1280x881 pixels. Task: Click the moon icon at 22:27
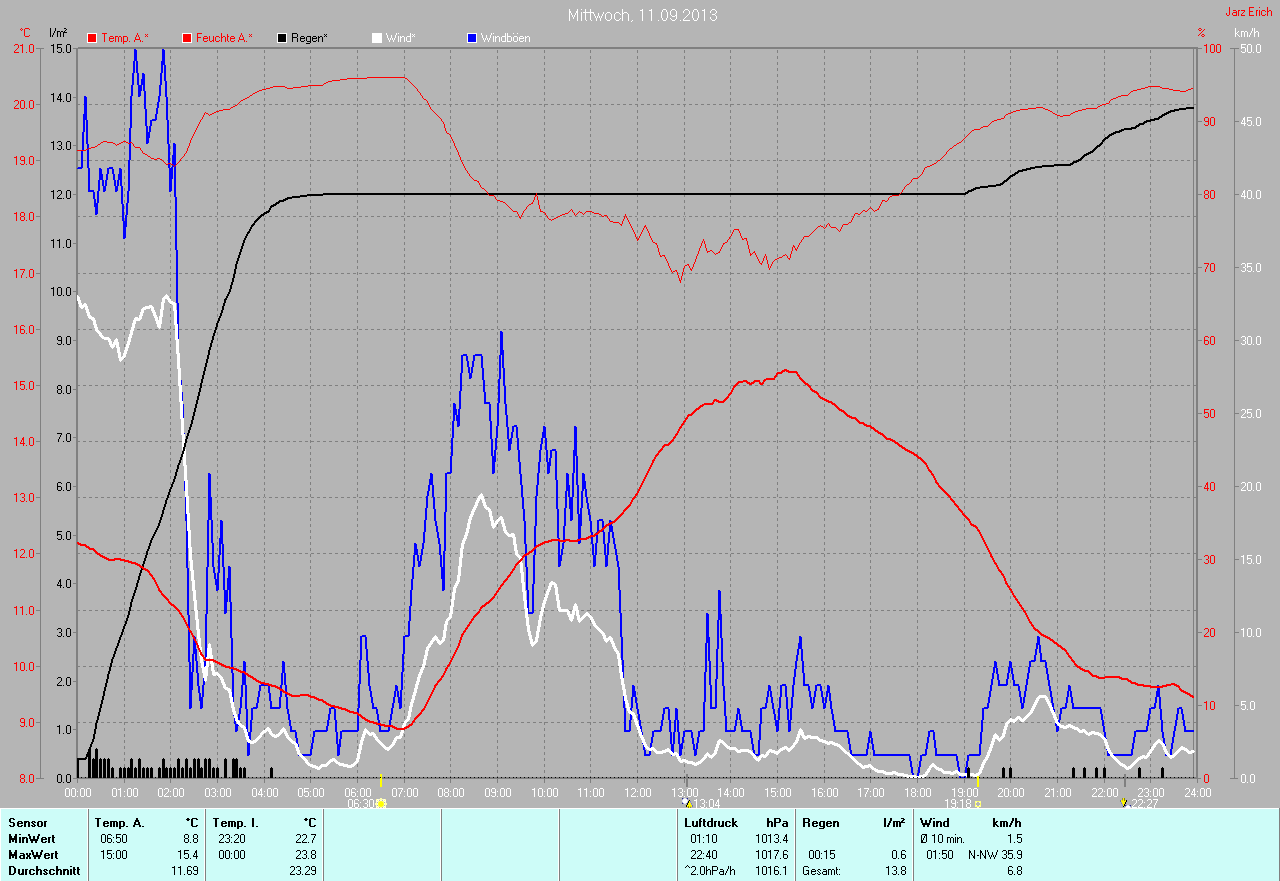pyautogui.click(x=1125, y=802)
